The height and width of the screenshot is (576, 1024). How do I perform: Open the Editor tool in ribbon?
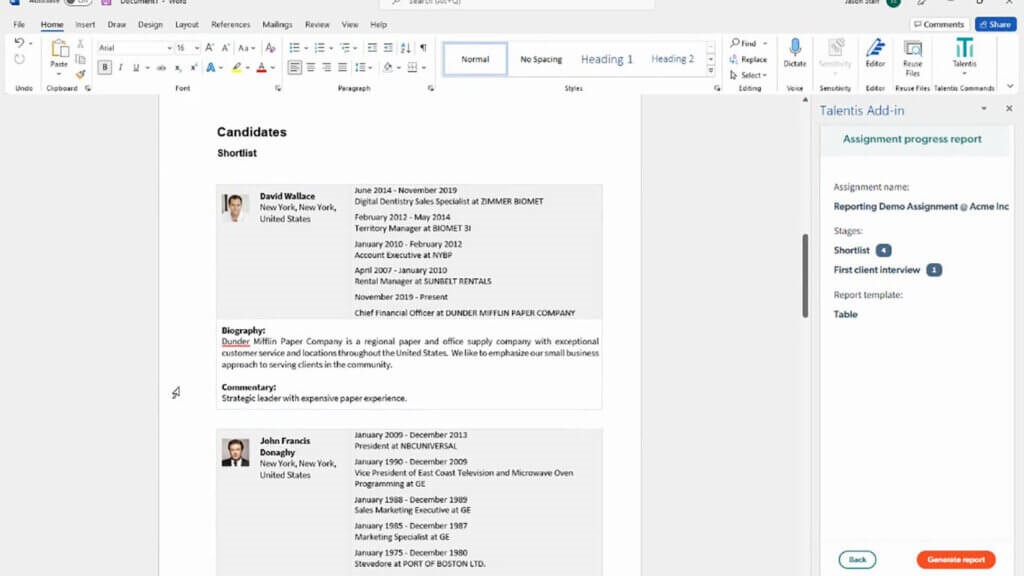[x=875, y=49]
